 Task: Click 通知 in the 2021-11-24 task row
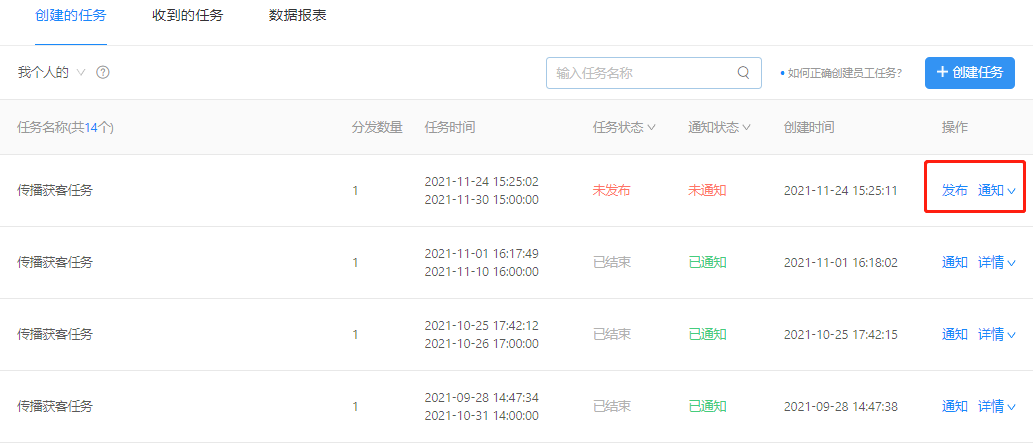click(991, 190)
